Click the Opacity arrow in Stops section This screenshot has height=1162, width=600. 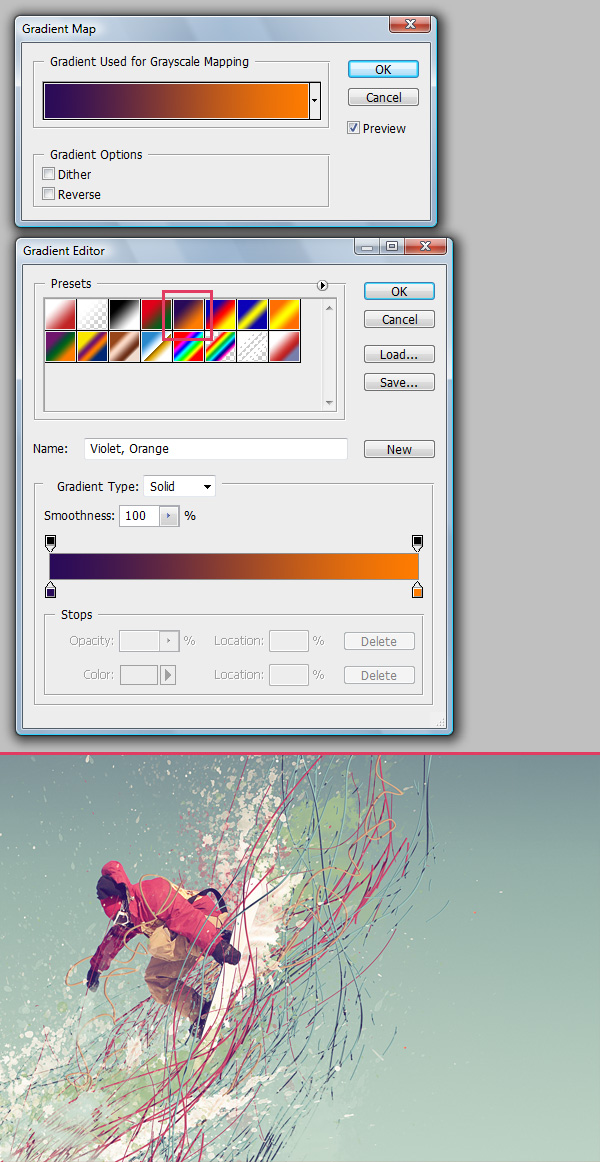[170, 640]
